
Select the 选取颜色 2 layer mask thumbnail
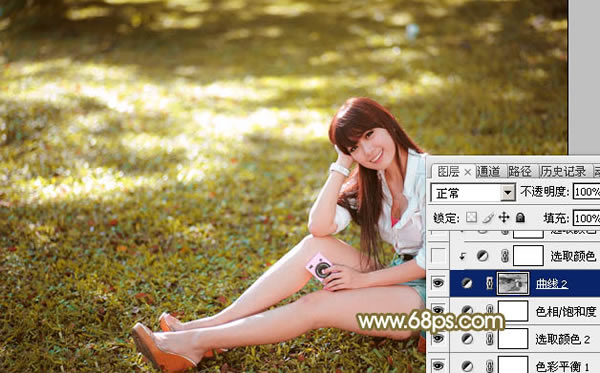tap(513, 339)
